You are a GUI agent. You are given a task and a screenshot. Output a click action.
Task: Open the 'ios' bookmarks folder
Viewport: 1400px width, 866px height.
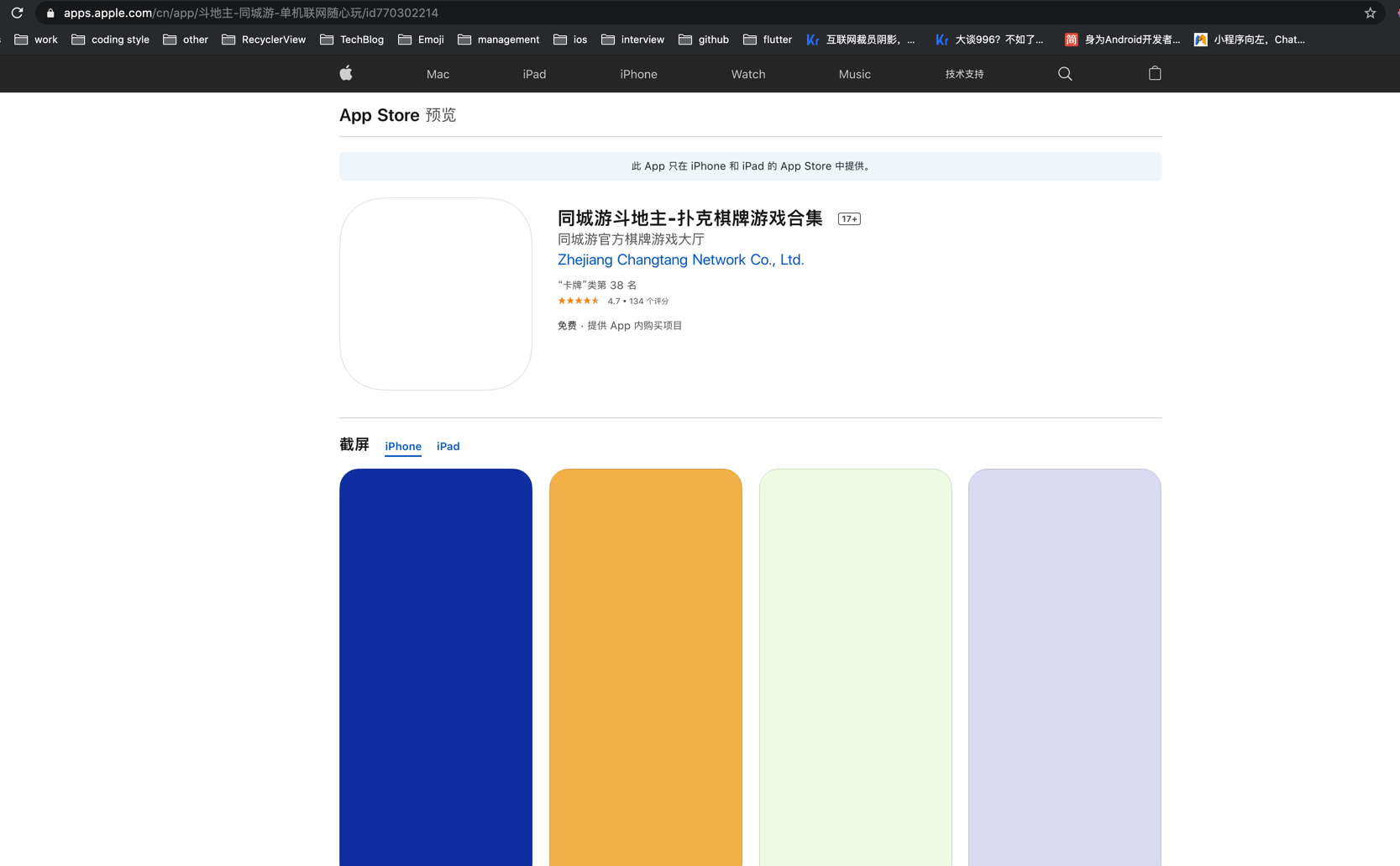tap(570, 39)
